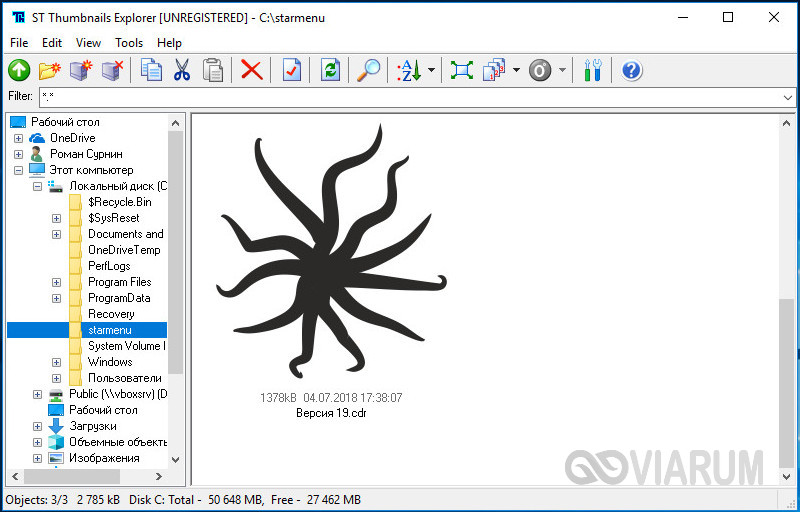
Task: Click the tree's scroll right arrow
Action: pyautogui.click(x=159, y=477)
